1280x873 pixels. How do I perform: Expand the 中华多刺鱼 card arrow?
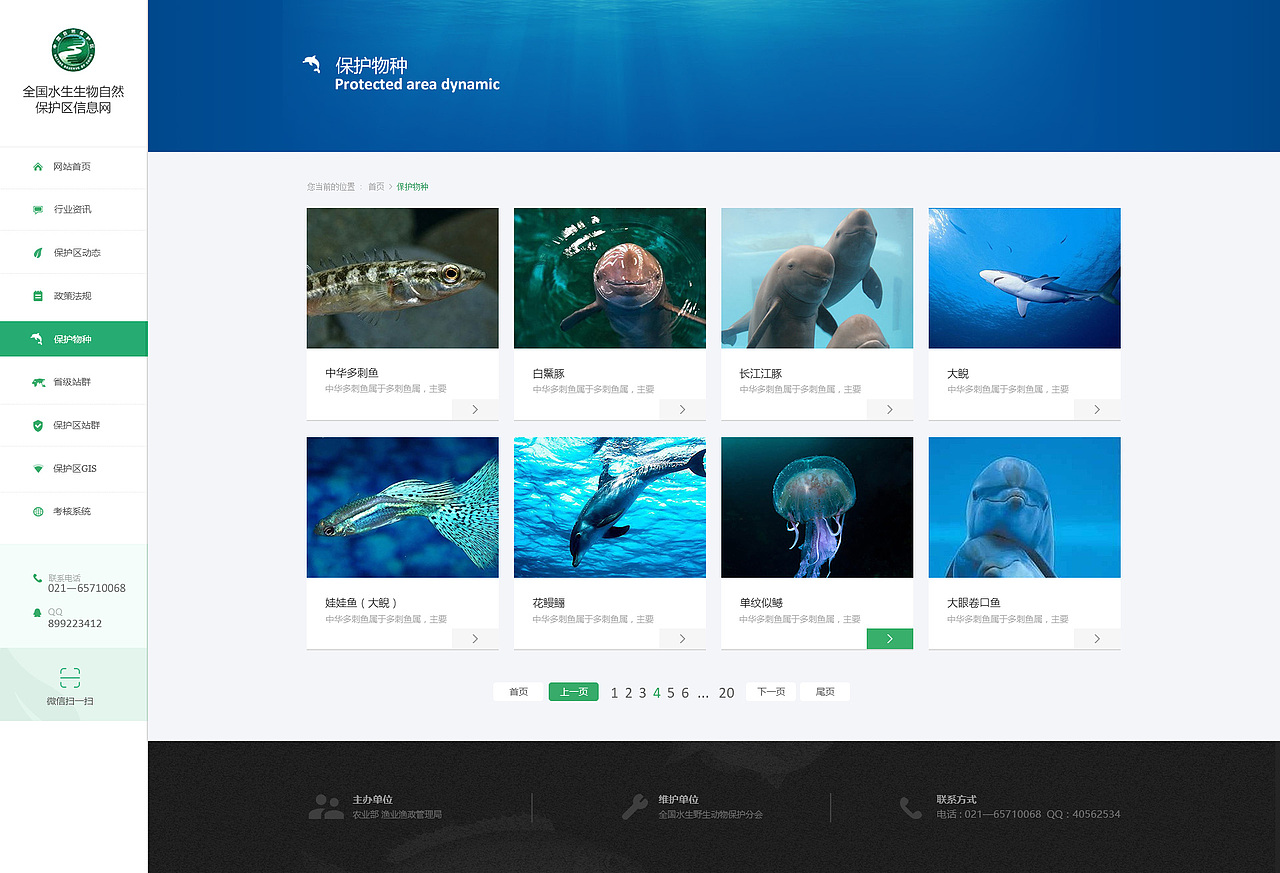pos(475,409)
